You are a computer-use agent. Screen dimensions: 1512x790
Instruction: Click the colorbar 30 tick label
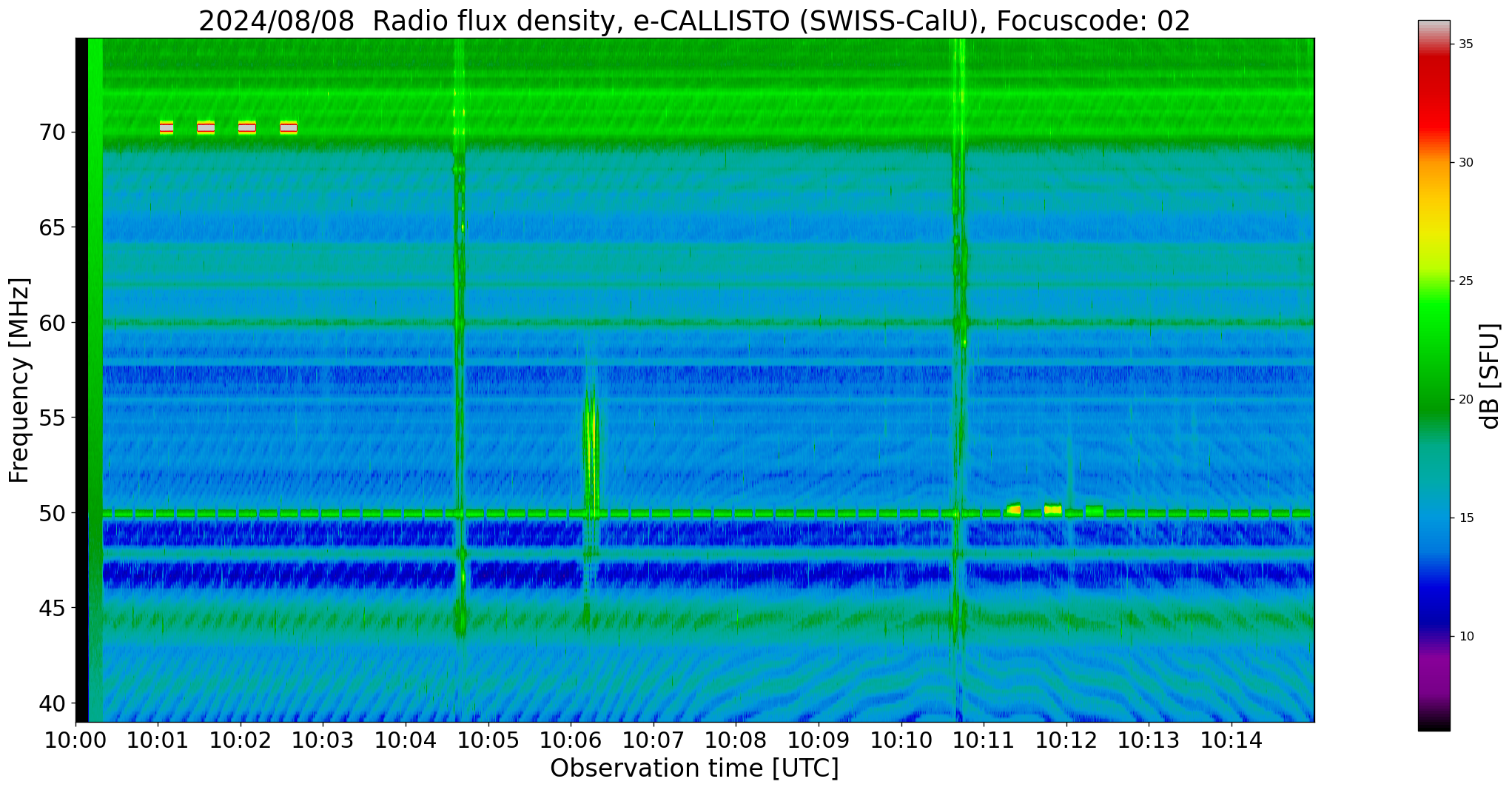[x=1465, y=163]
